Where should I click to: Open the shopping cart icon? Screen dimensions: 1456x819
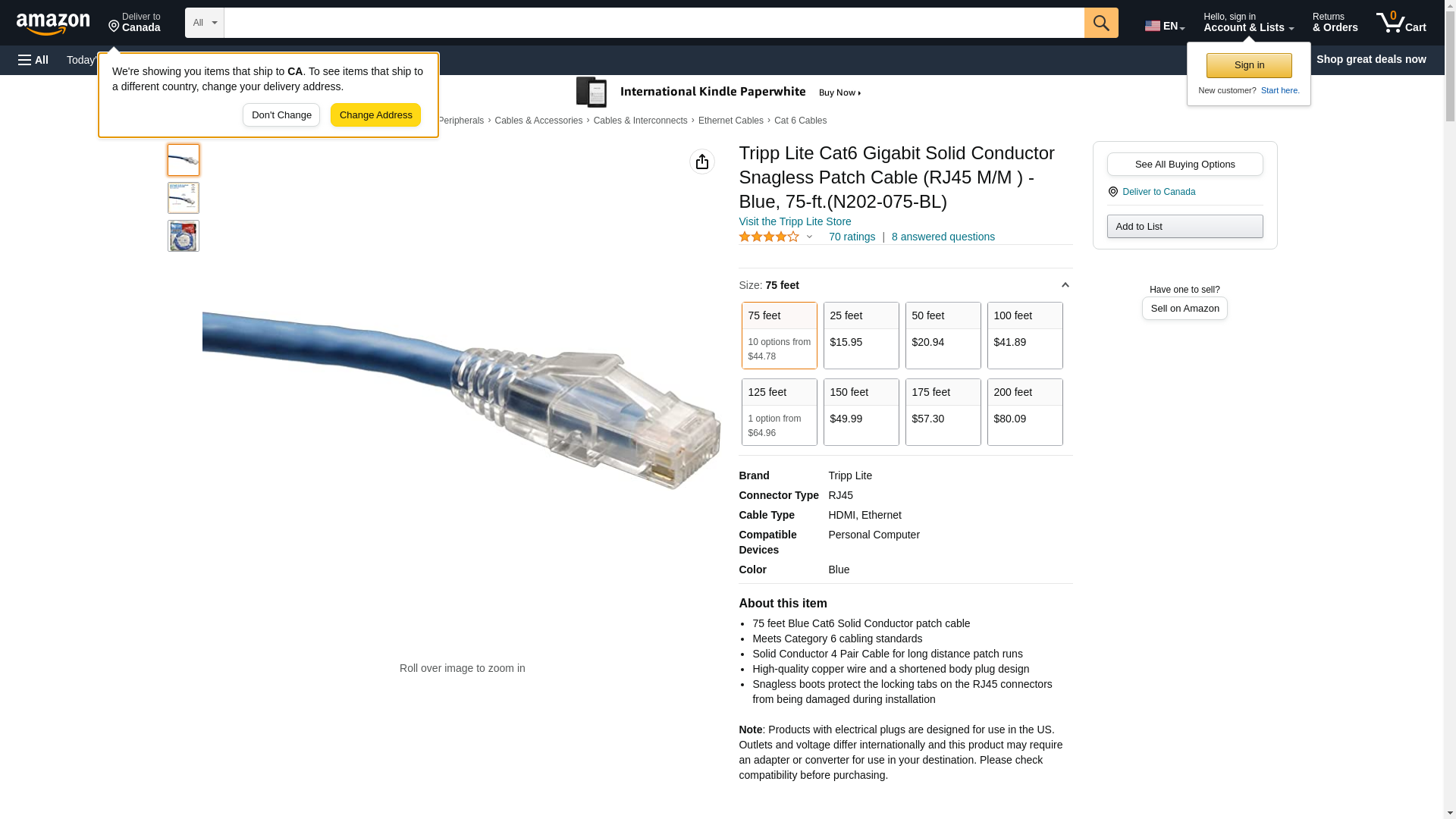(x=1401, y=23)
